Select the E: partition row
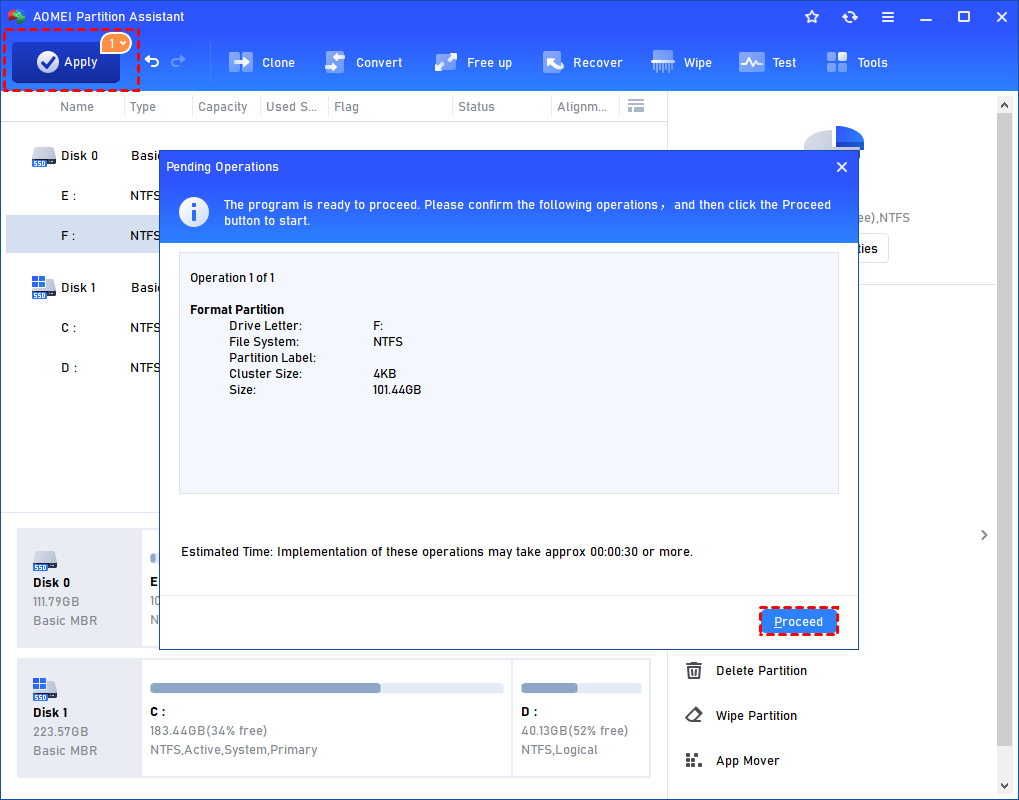This screenshot has width=1019, height=800. click(x=83, y=196)
